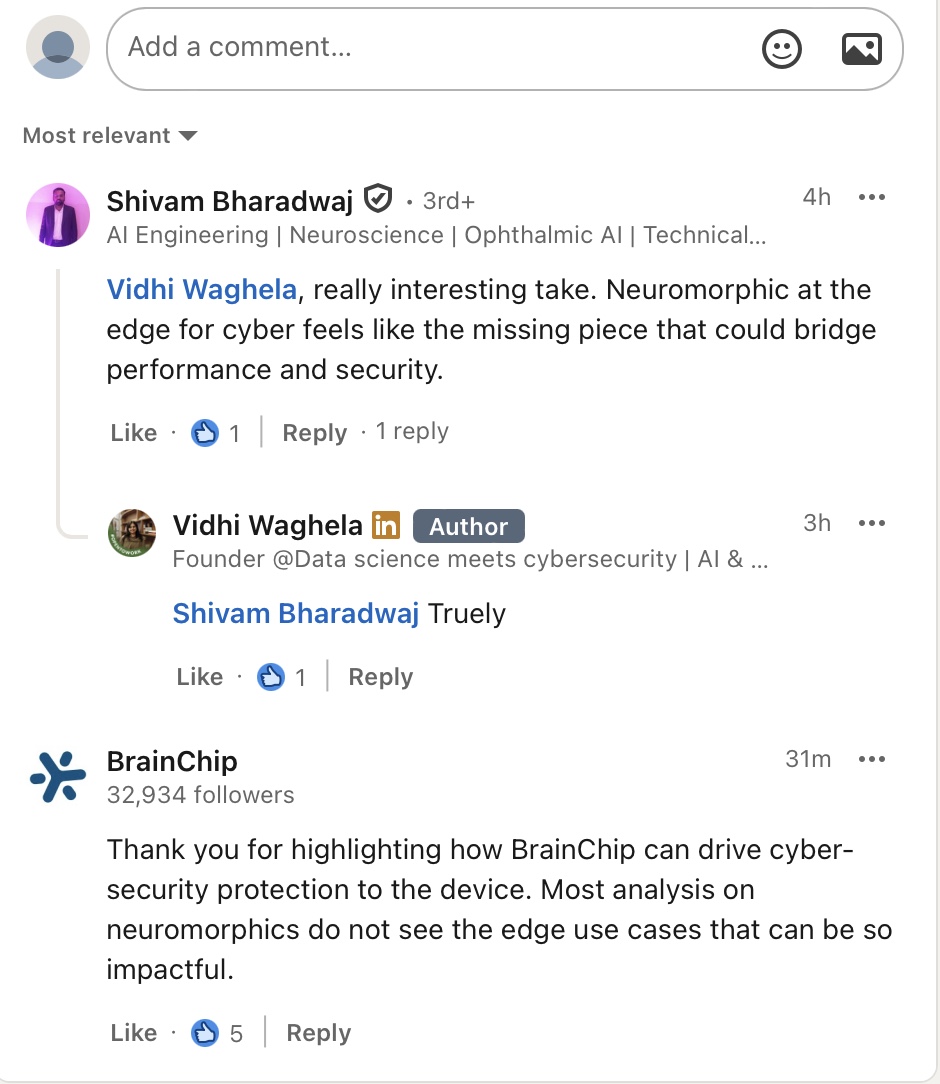Image resolution: width=940 pixels, height=1084 pixels.
Task: Expand the 1 reply thread
Action: click(x=412, y=432)
